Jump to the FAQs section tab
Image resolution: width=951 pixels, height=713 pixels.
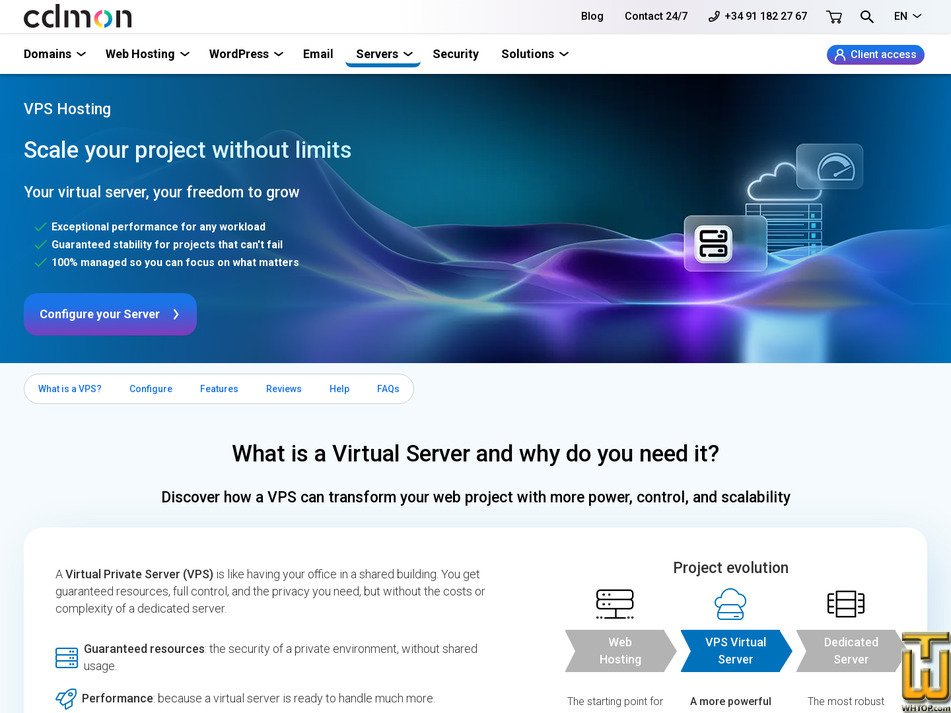click(388, 389)
